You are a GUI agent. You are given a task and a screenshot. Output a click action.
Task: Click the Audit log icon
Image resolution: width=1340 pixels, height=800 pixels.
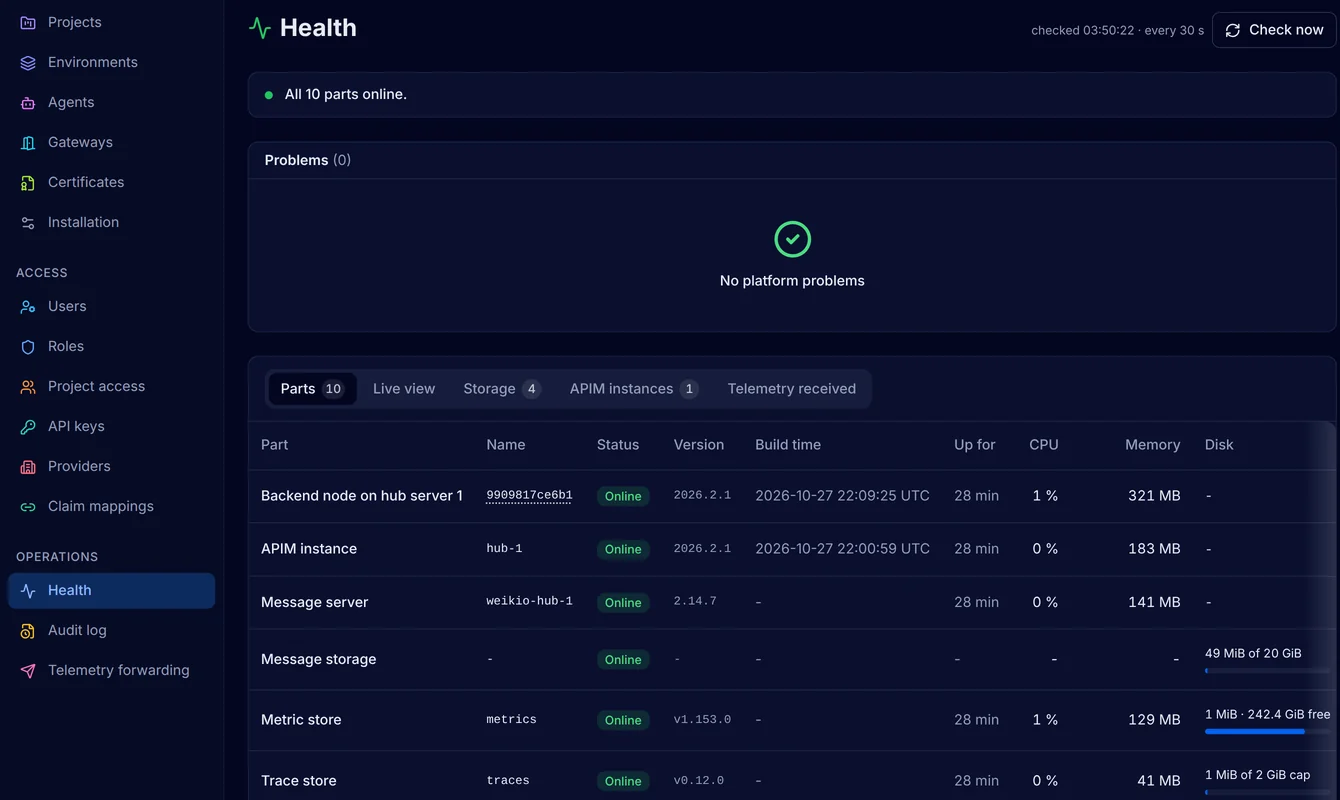tap(28, 630)
